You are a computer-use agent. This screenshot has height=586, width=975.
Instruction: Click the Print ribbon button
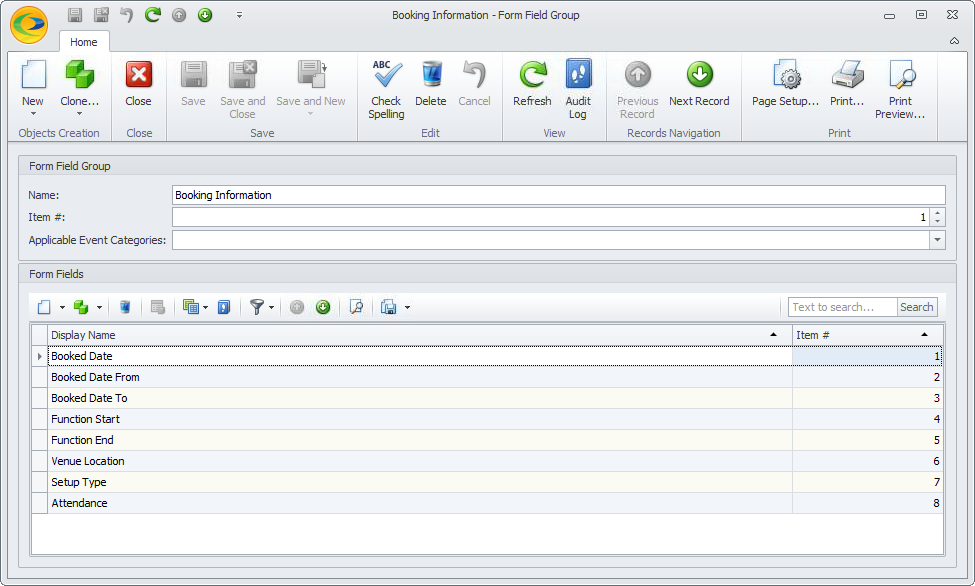(848, 84)
